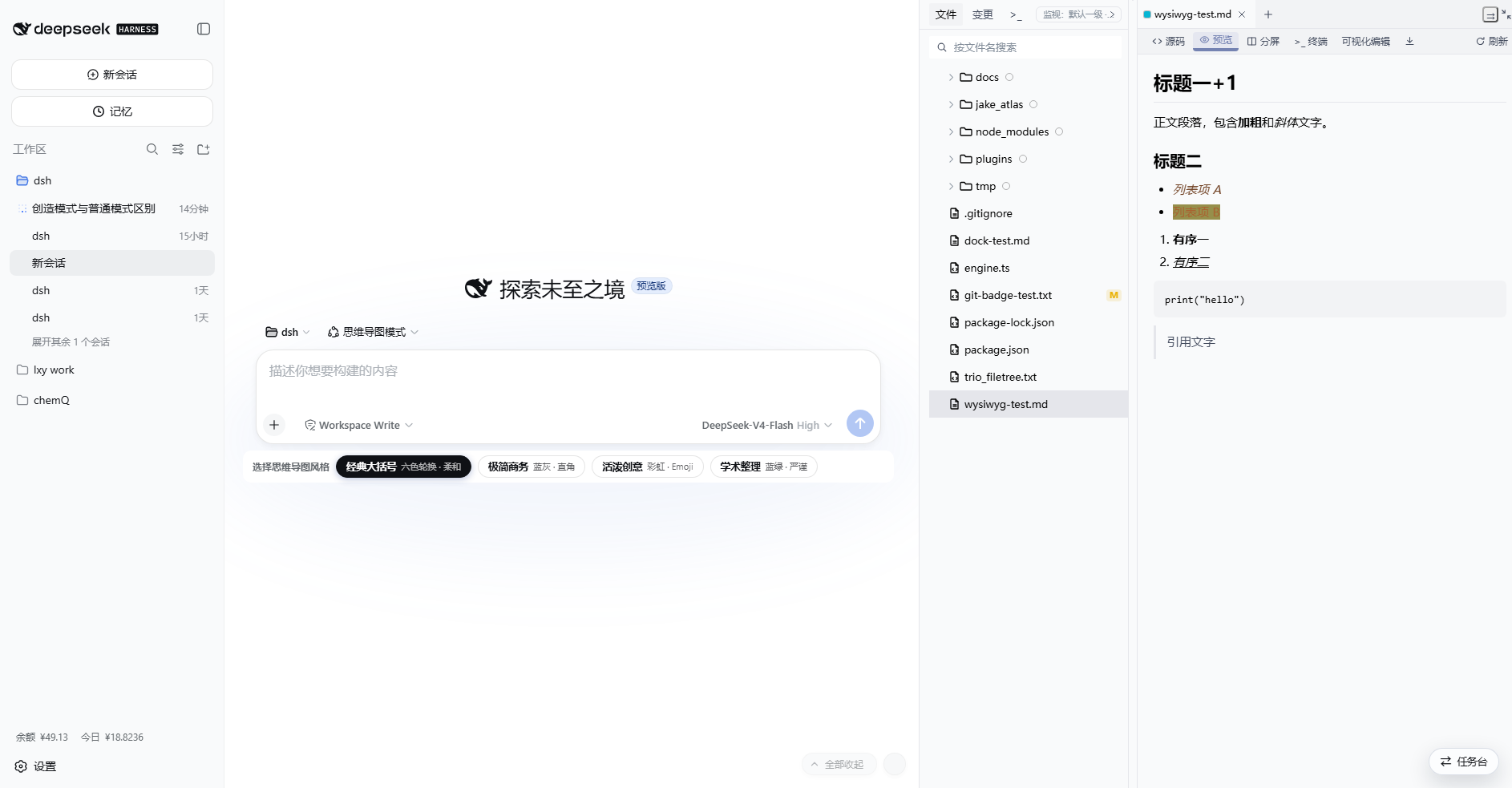Click the 刷新 refresh button
The width and height of the screenshot is (1512, 788).
click(x=1492, y=41)
